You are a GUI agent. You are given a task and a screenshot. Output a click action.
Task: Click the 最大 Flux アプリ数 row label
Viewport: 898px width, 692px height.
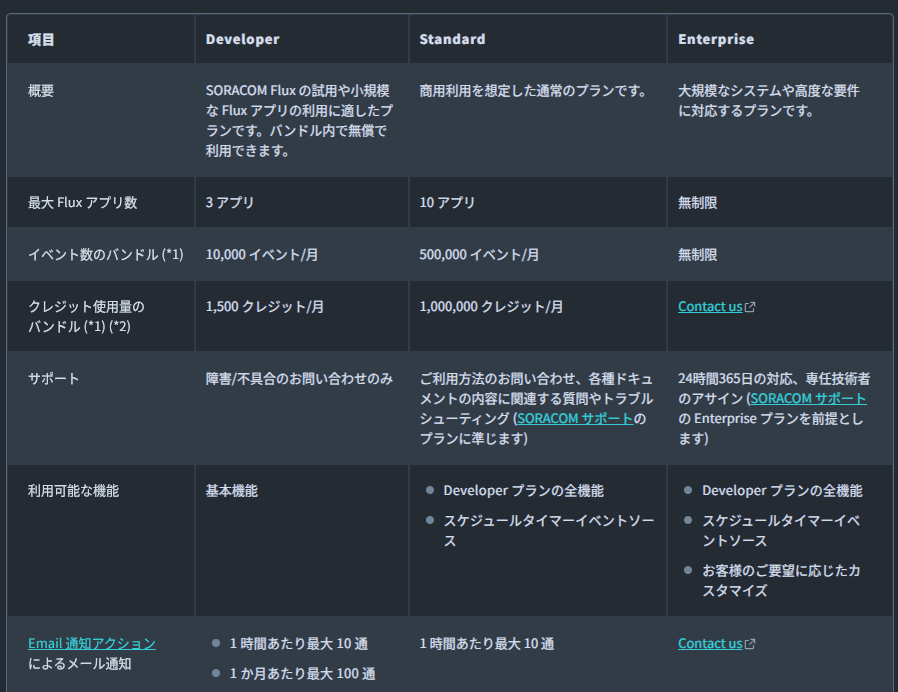click(x=82, y=202)
